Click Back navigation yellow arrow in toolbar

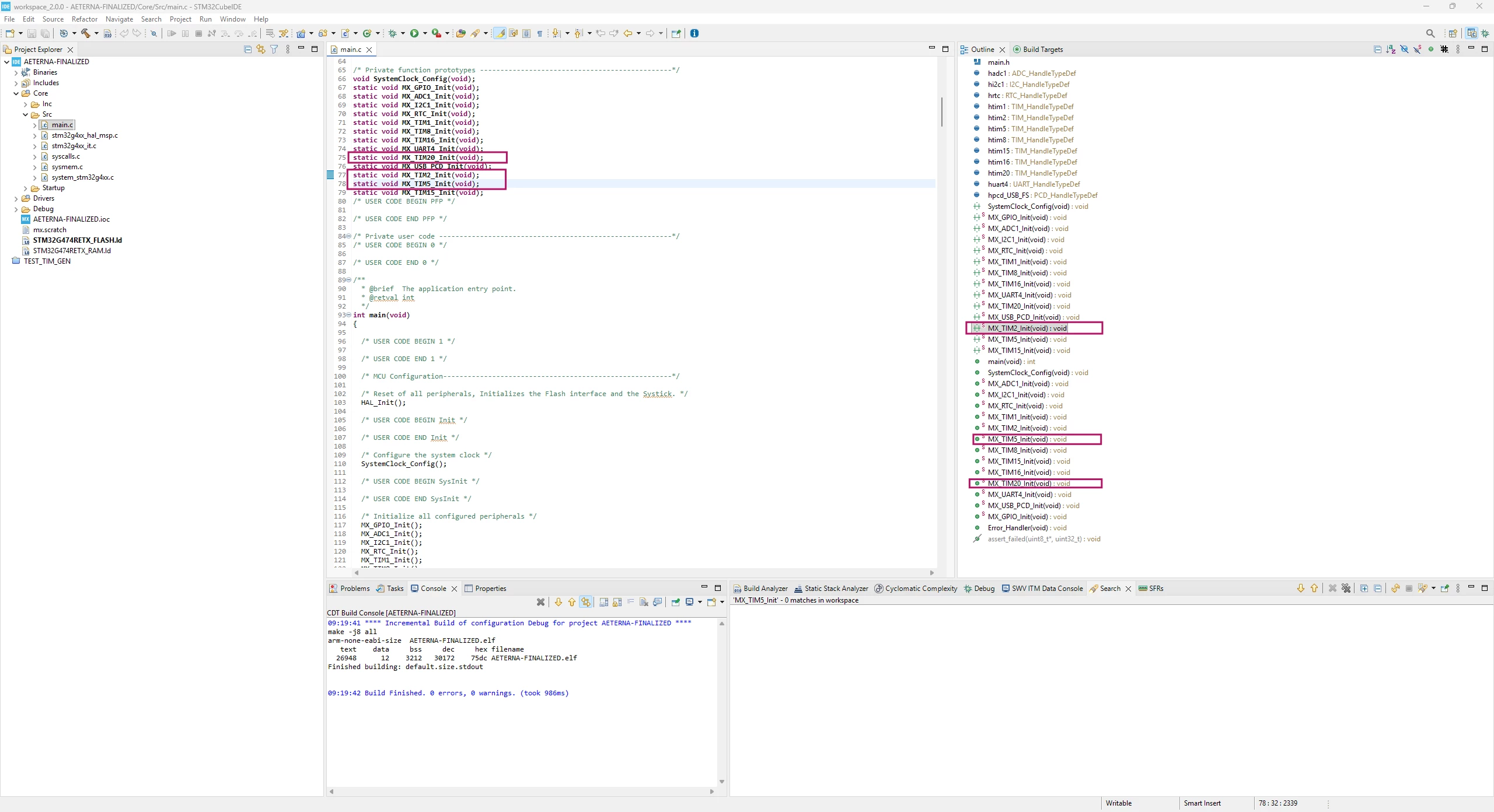click(x=628, y=33)
